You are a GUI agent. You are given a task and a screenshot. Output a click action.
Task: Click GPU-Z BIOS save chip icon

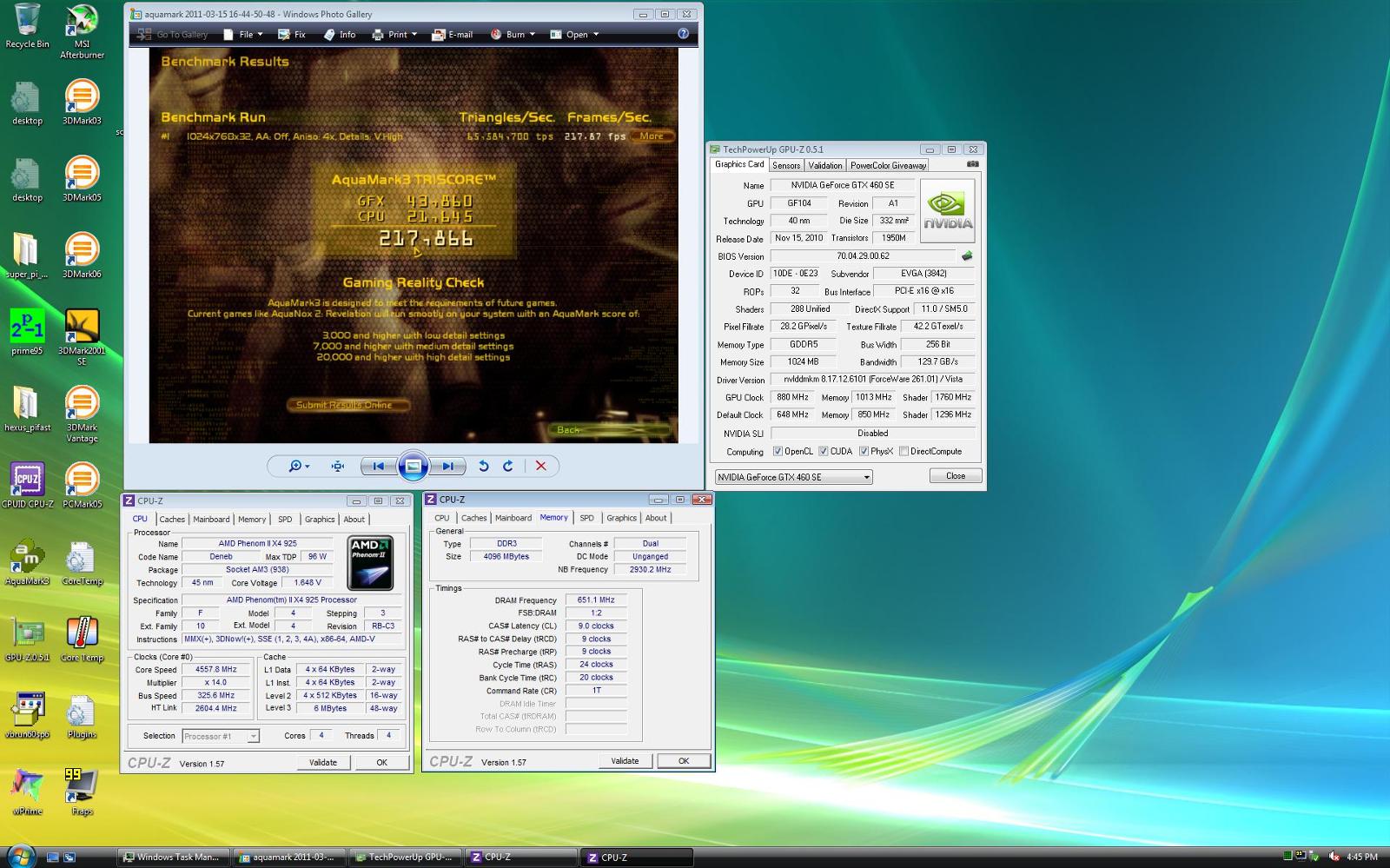966,256
